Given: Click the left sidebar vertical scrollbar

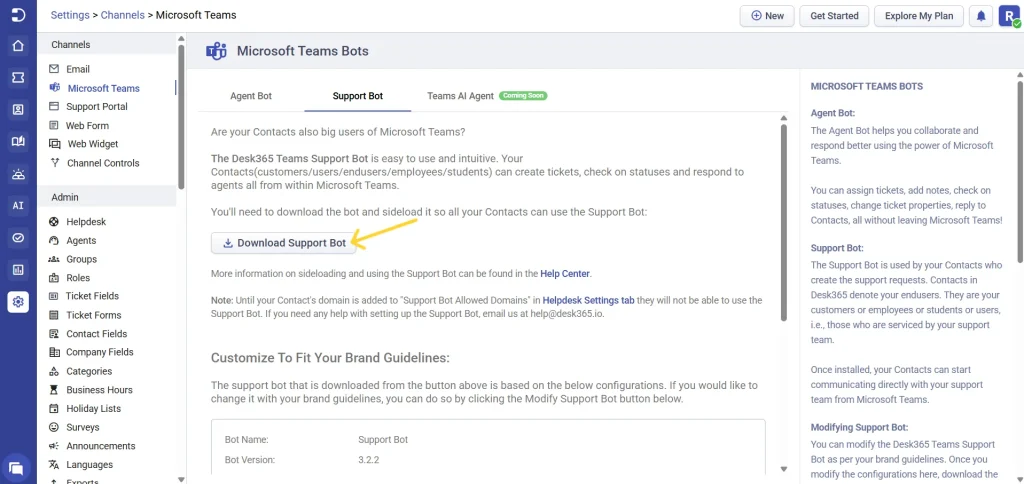Looking at the screenshot, I should (x=181, y=118).
